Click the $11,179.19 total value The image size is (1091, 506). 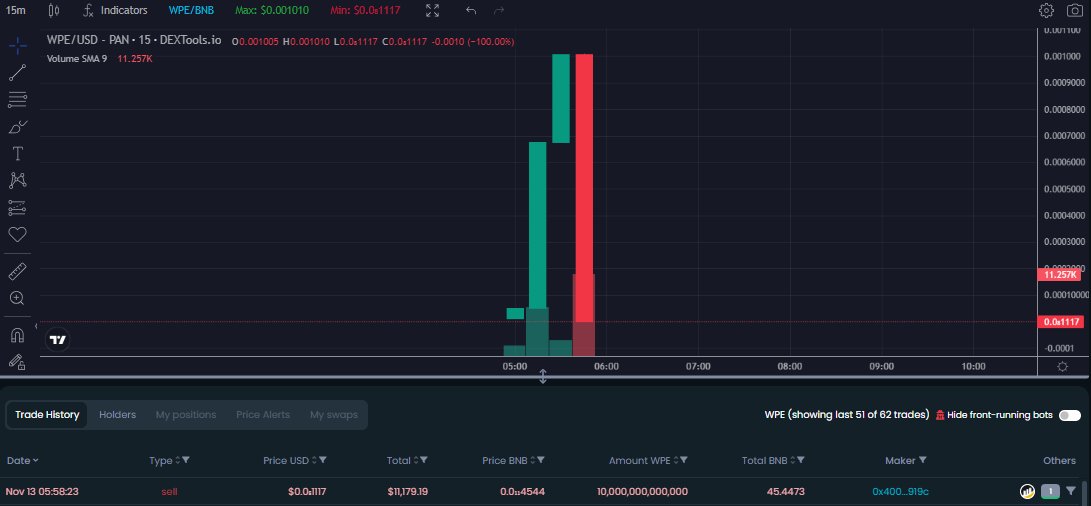pyautogui.click(x=408, y=491)
